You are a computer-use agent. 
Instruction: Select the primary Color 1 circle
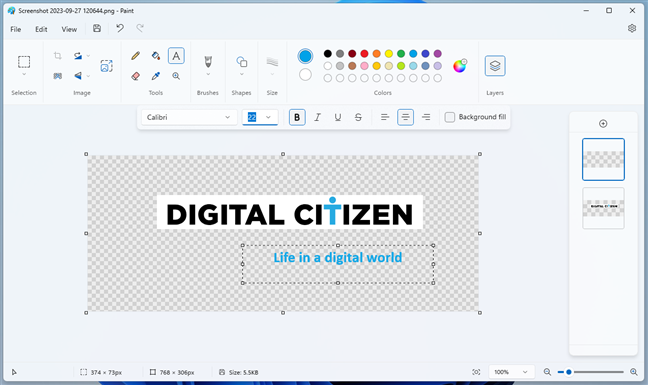(305, 56)
